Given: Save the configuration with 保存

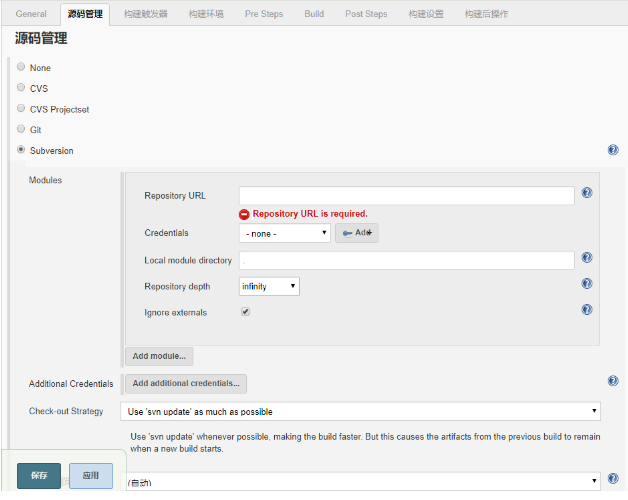Looking at the screenshot, I should tap(39, 476).
